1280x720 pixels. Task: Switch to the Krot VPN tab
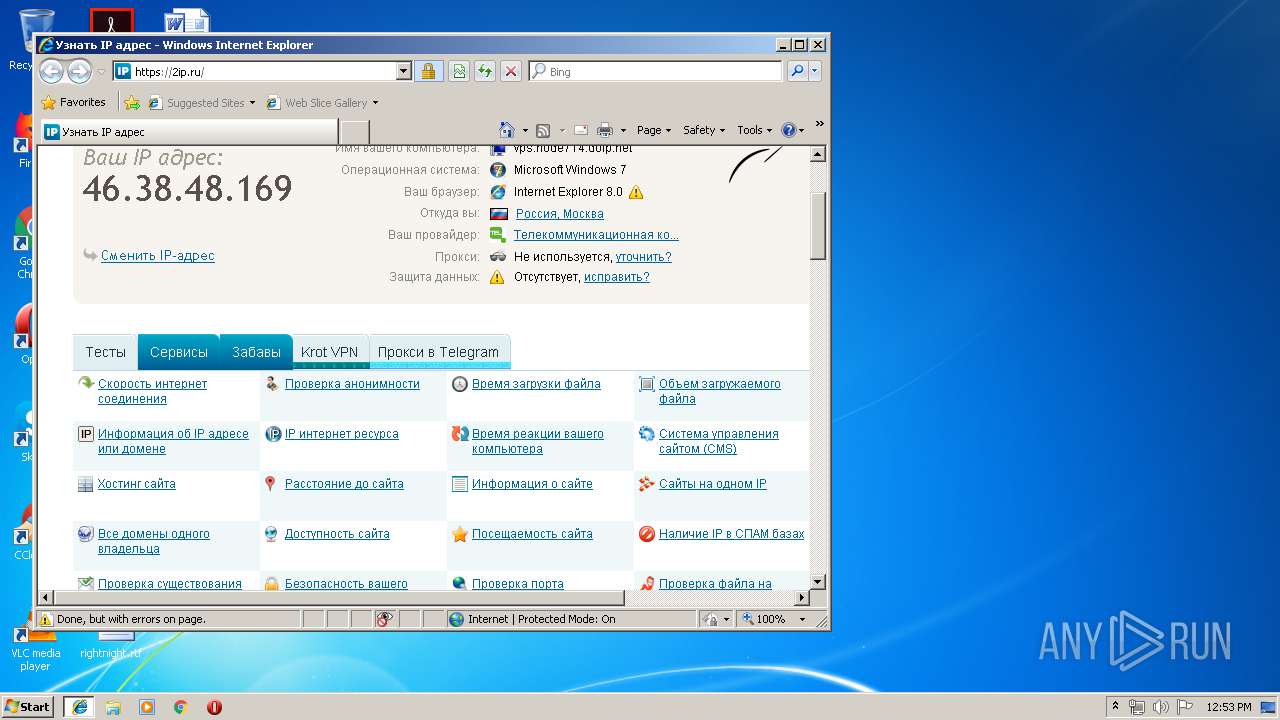point(329,352)
